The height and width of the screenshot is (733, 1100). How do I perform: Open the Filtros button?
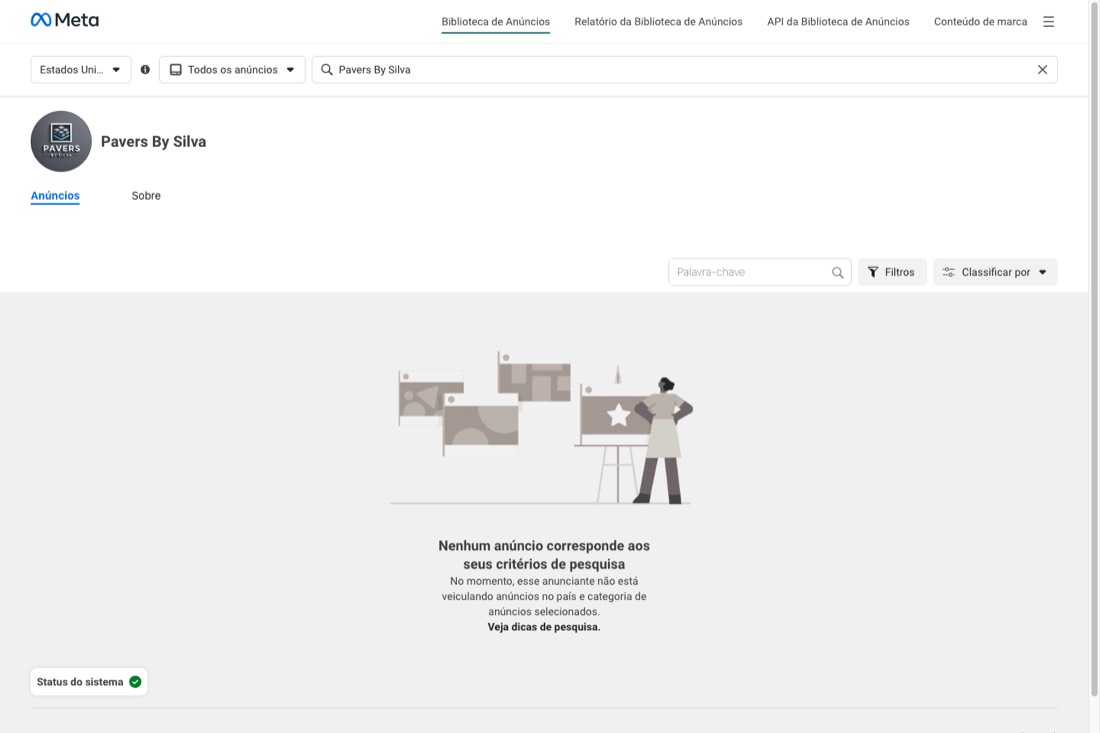(892, 272)
